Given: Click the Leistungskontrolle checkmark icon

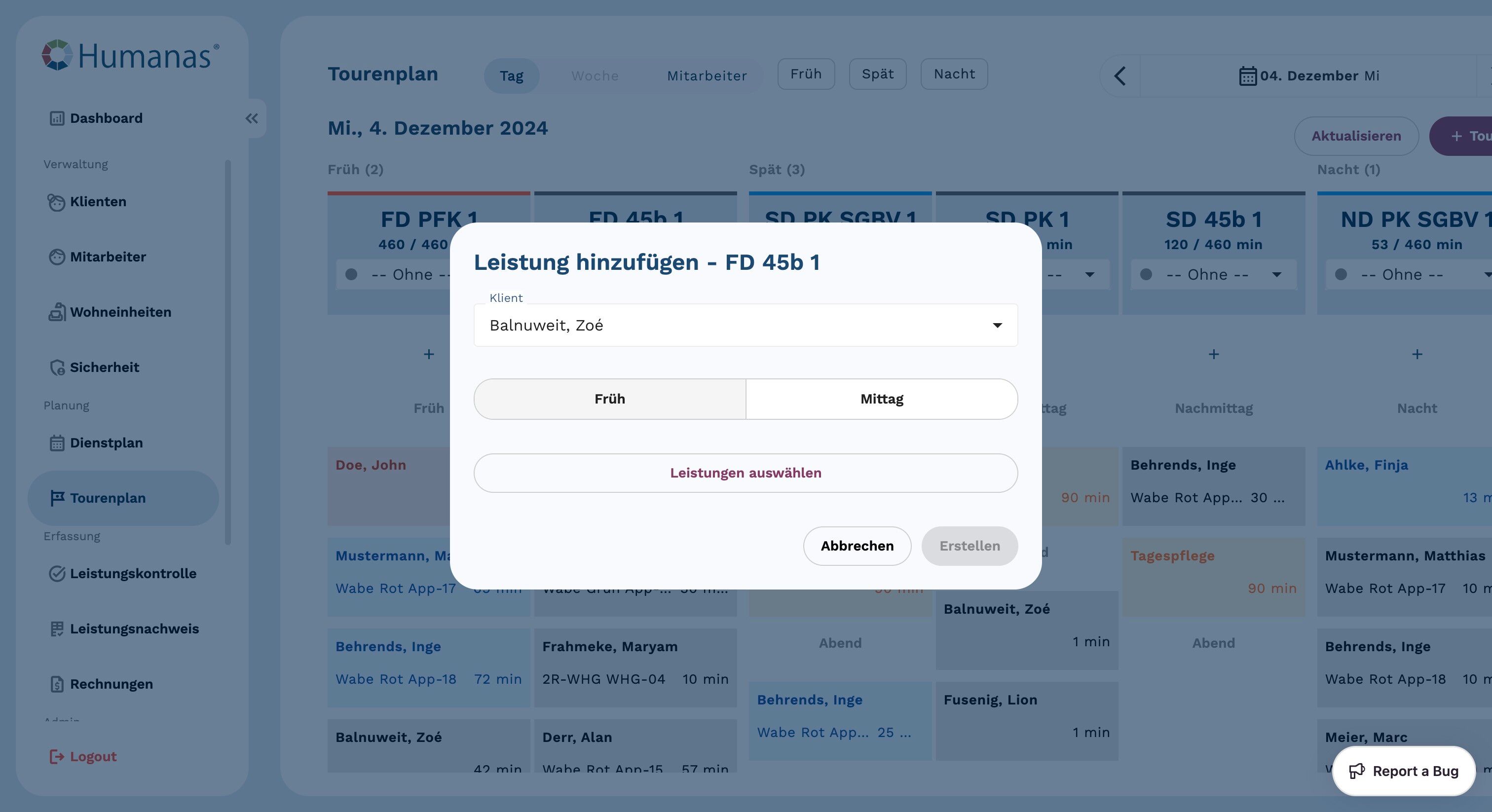Looking at the screenshot, I should [x=57, y=573].
